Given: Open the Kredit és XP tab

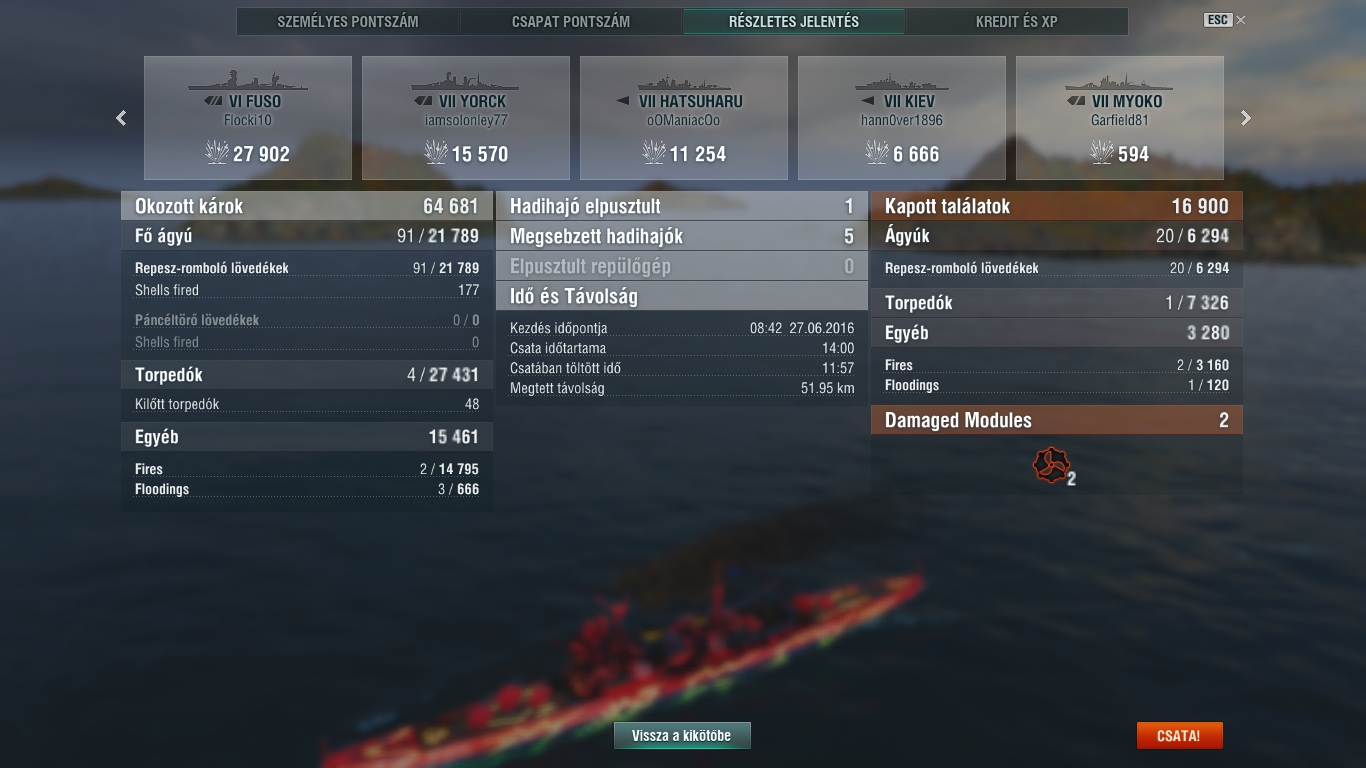Looking at the screenshot, I should point(1016,21).
